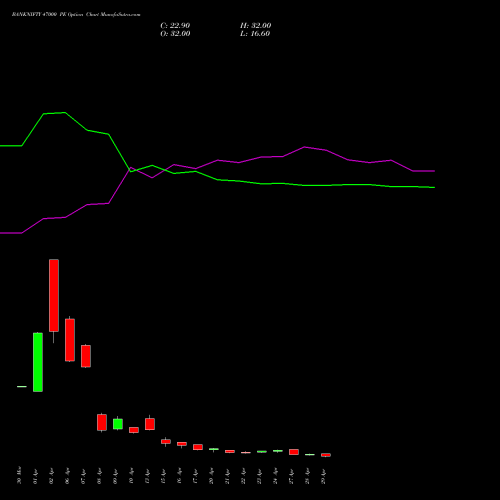
Task: Select the open value O: 32.00
Action: point(175,34)
